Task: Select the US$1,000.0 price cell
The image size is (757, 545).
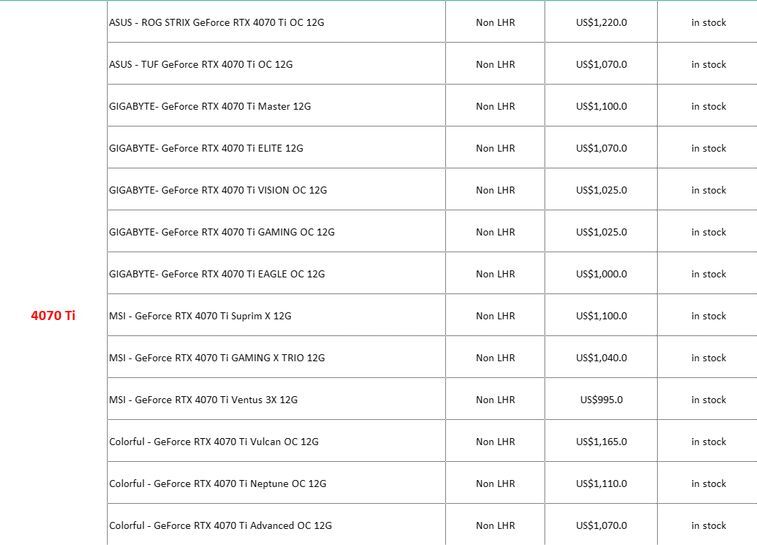Action: tap(601, 274)
